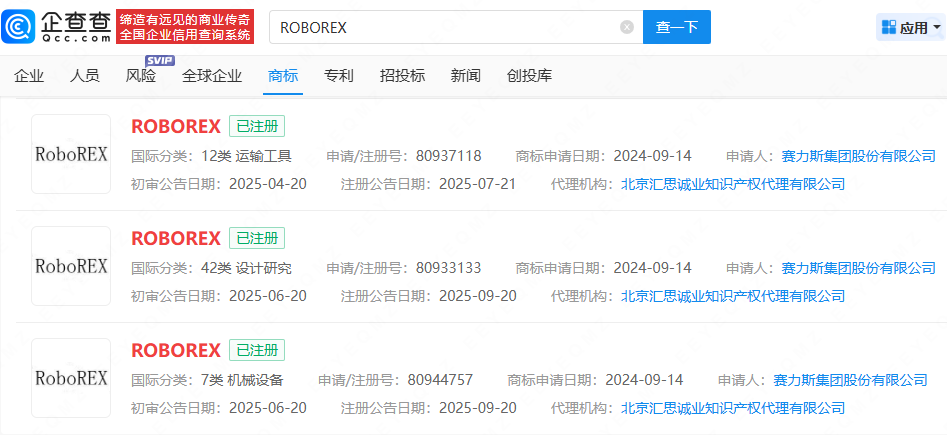The image size is (947, 435).
Task: Select the 全球企业 tab
Action: tap(213, 76)
